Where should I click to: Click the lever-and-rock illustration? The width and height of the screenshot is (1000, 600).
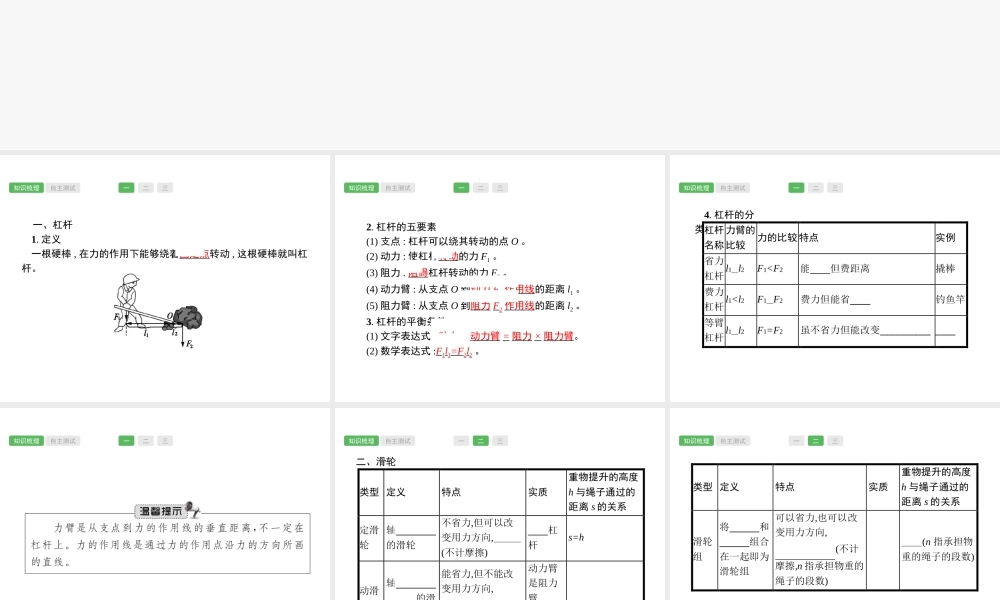coord(158,310)
